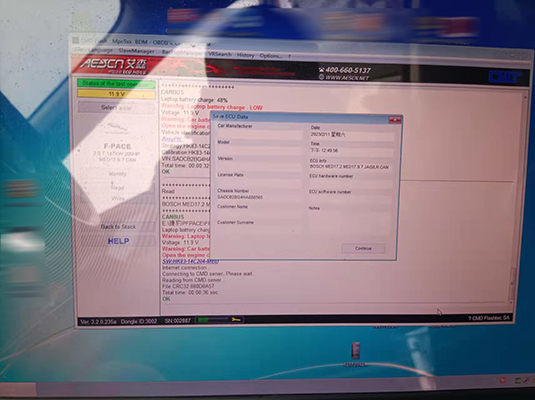
Task: Click the ECU software number field
Action: point(351,199)
